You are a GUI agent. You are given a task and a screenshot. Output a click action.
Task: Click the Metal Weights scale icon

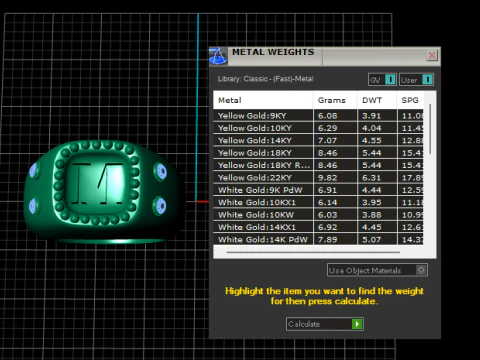218,56
